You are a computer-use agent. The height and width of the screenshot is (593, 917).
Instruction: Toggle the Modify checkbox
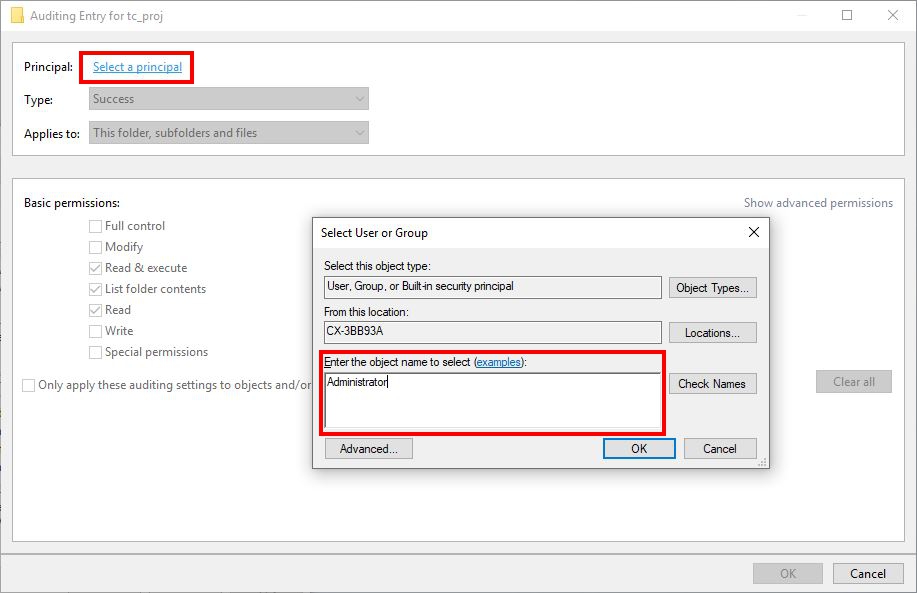point(95,247)
